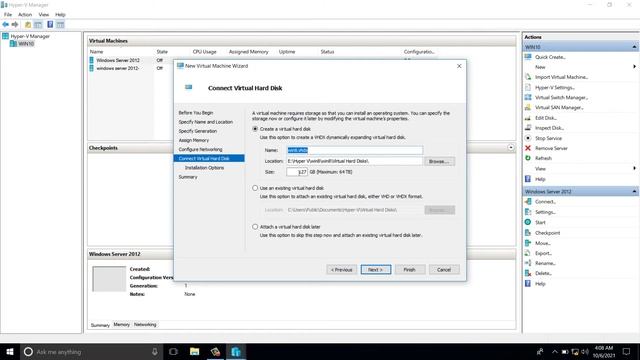
Task: Go to the Assign Memory wizard step
Action: 193,140
